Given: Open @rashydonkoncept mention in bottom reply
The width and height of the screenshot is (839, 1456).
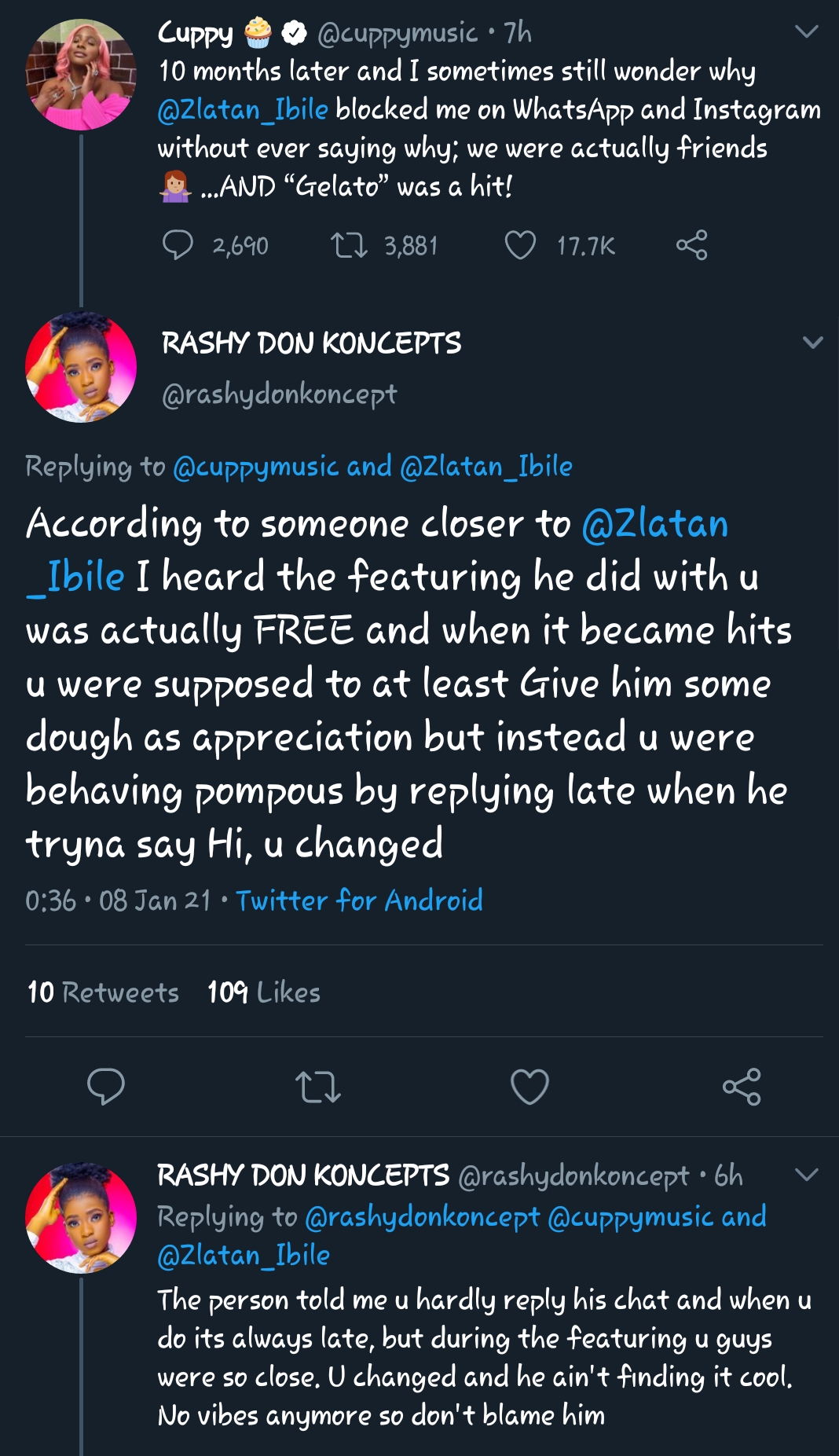Looking at the screenshot, I should pyautogui.click(x=422, y=1217).
